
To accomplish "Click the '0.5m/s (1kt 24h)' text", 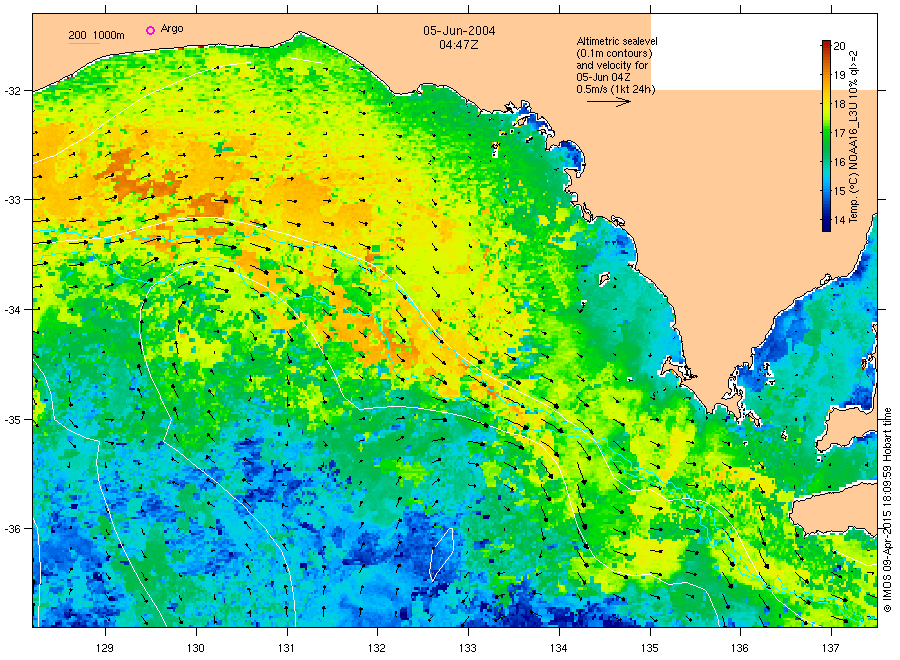I will tap(616, 89).
